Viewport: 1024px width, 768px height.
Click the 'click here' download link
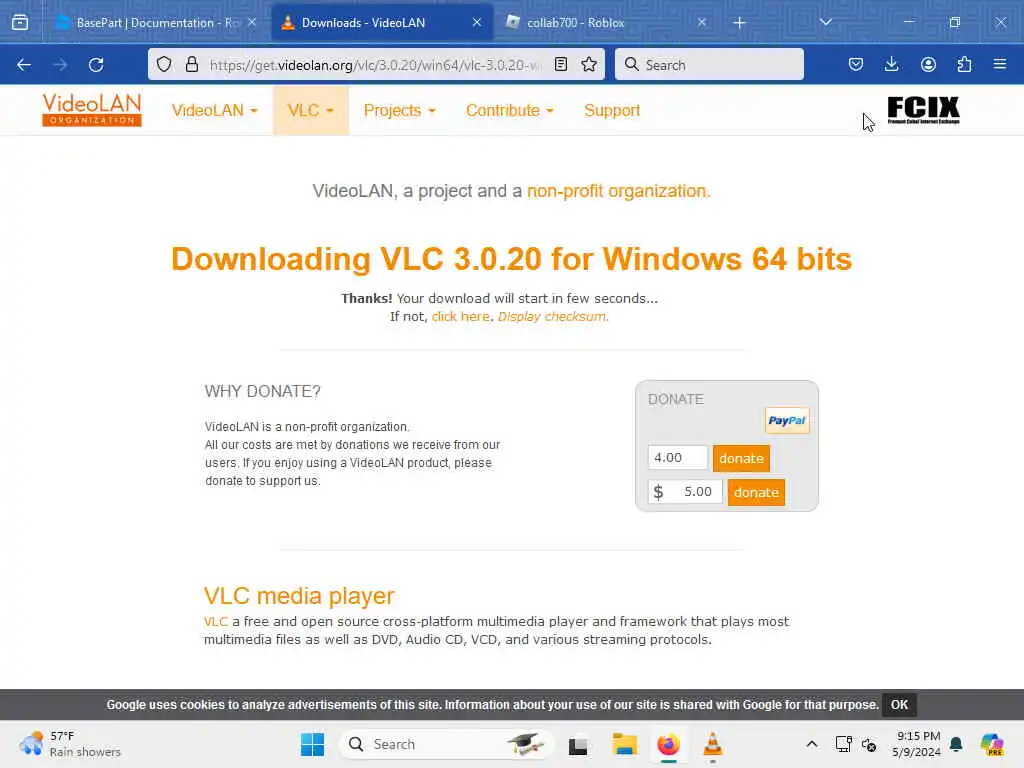pyautogui.click(x=460, y=317)
